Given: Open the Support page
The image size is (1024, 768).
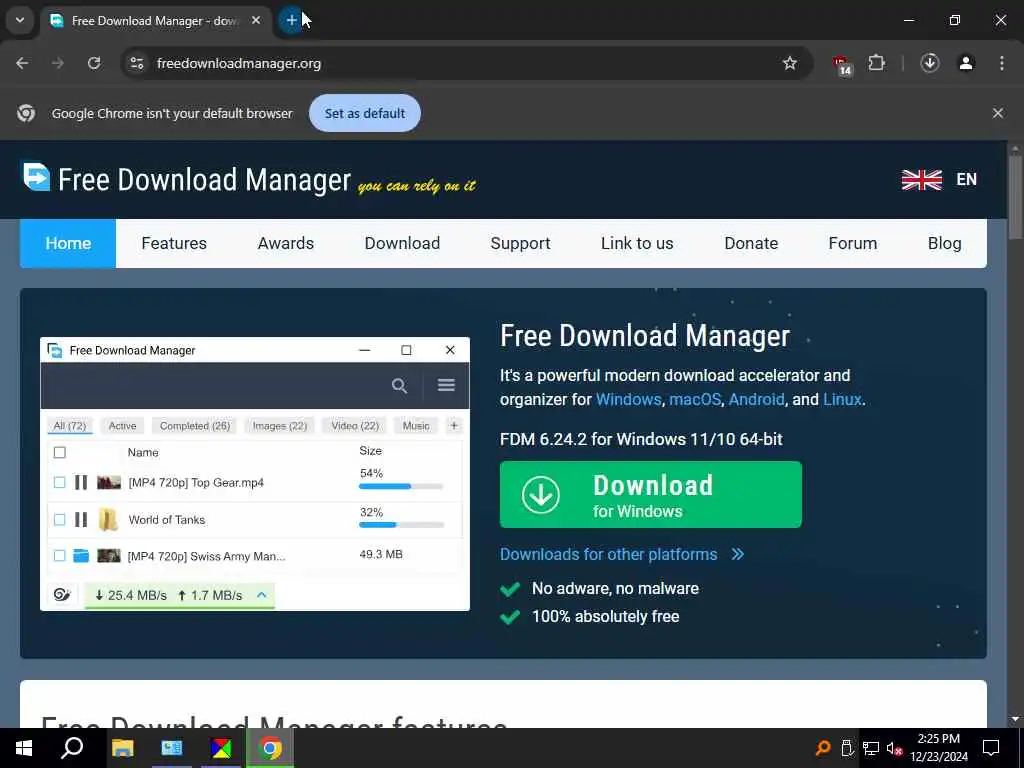Looking at the screenshot, I should click(520, 244).
